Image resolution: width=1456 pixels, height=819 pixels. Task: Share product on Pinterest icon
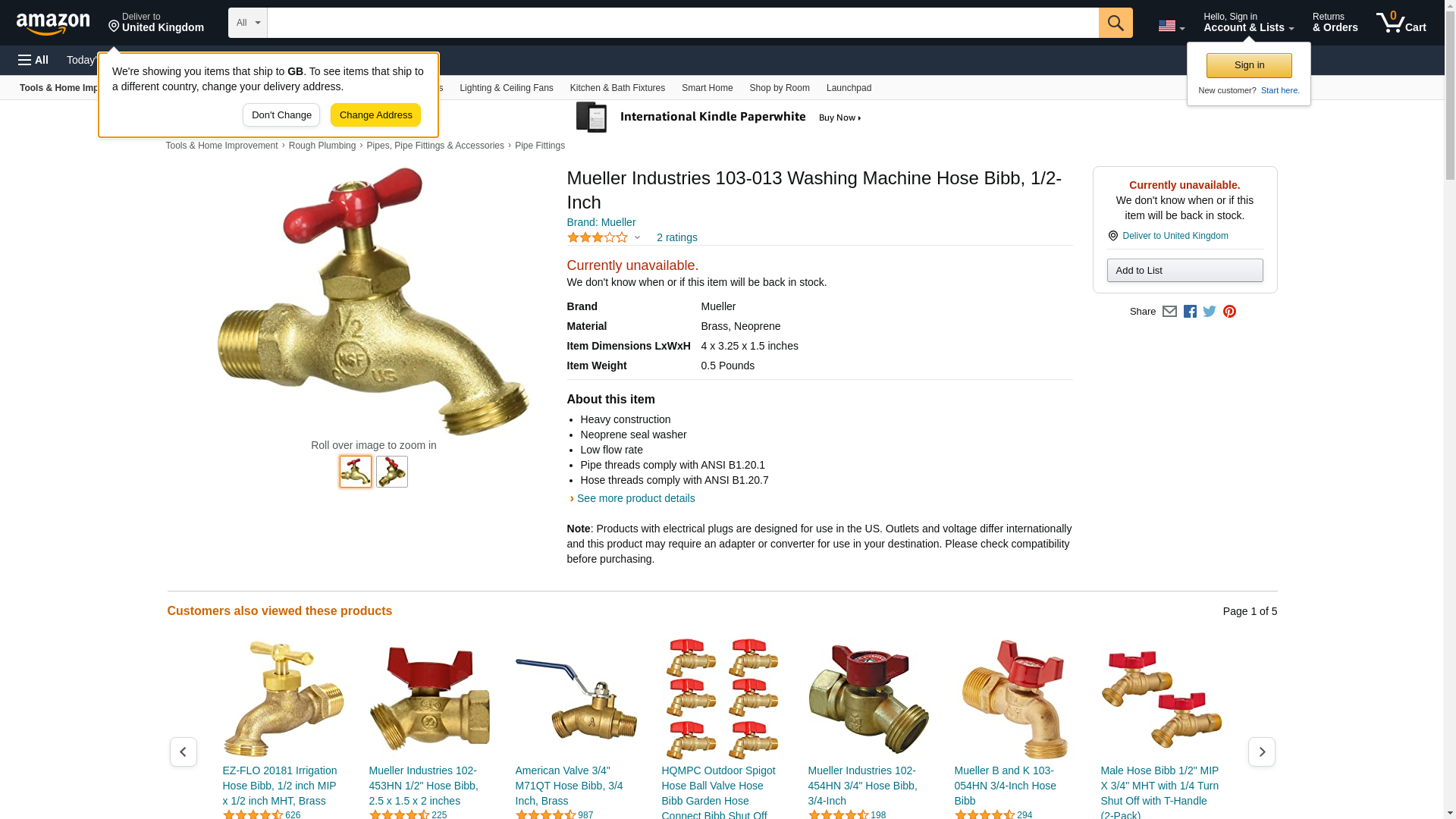click(x=1229, y=312)
